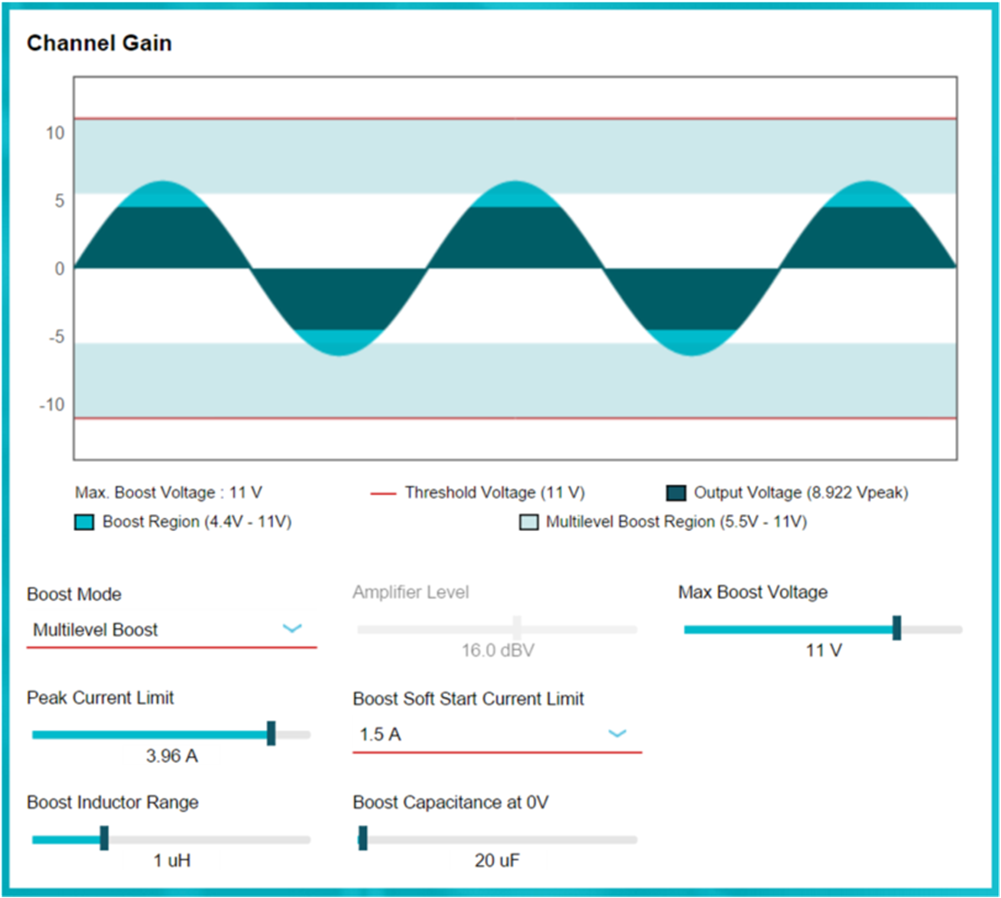Click the Max Boost Voltage slider handle

coord(896,629)
